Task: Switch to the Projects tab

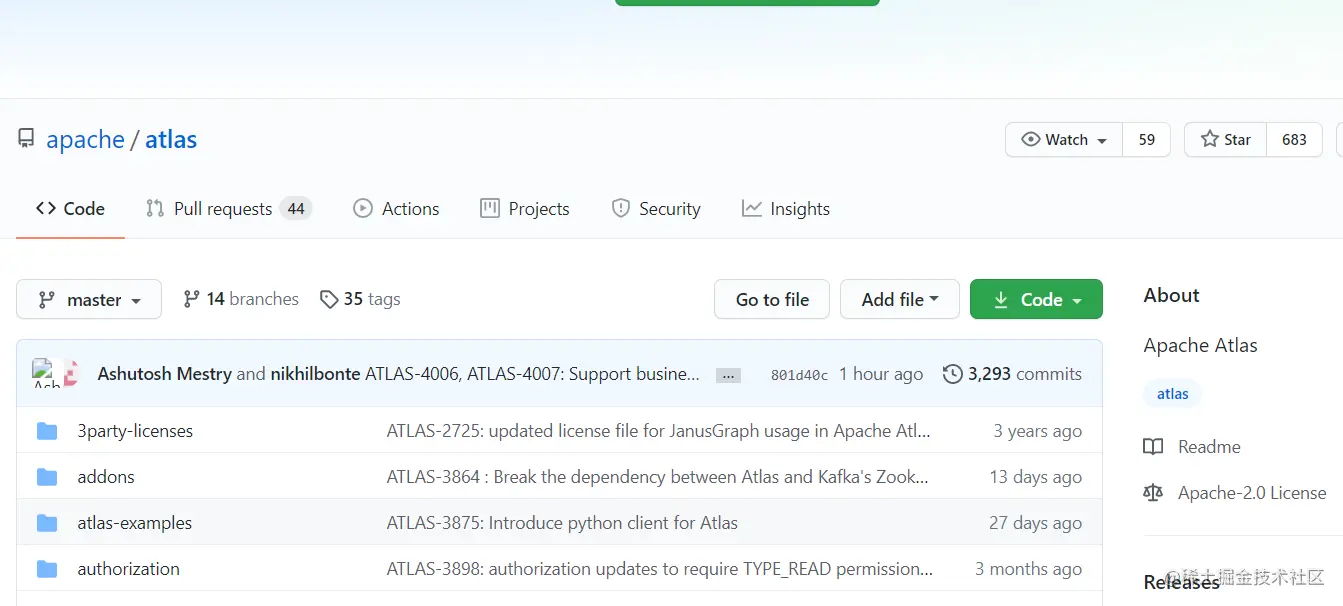Action: point(525,209)
